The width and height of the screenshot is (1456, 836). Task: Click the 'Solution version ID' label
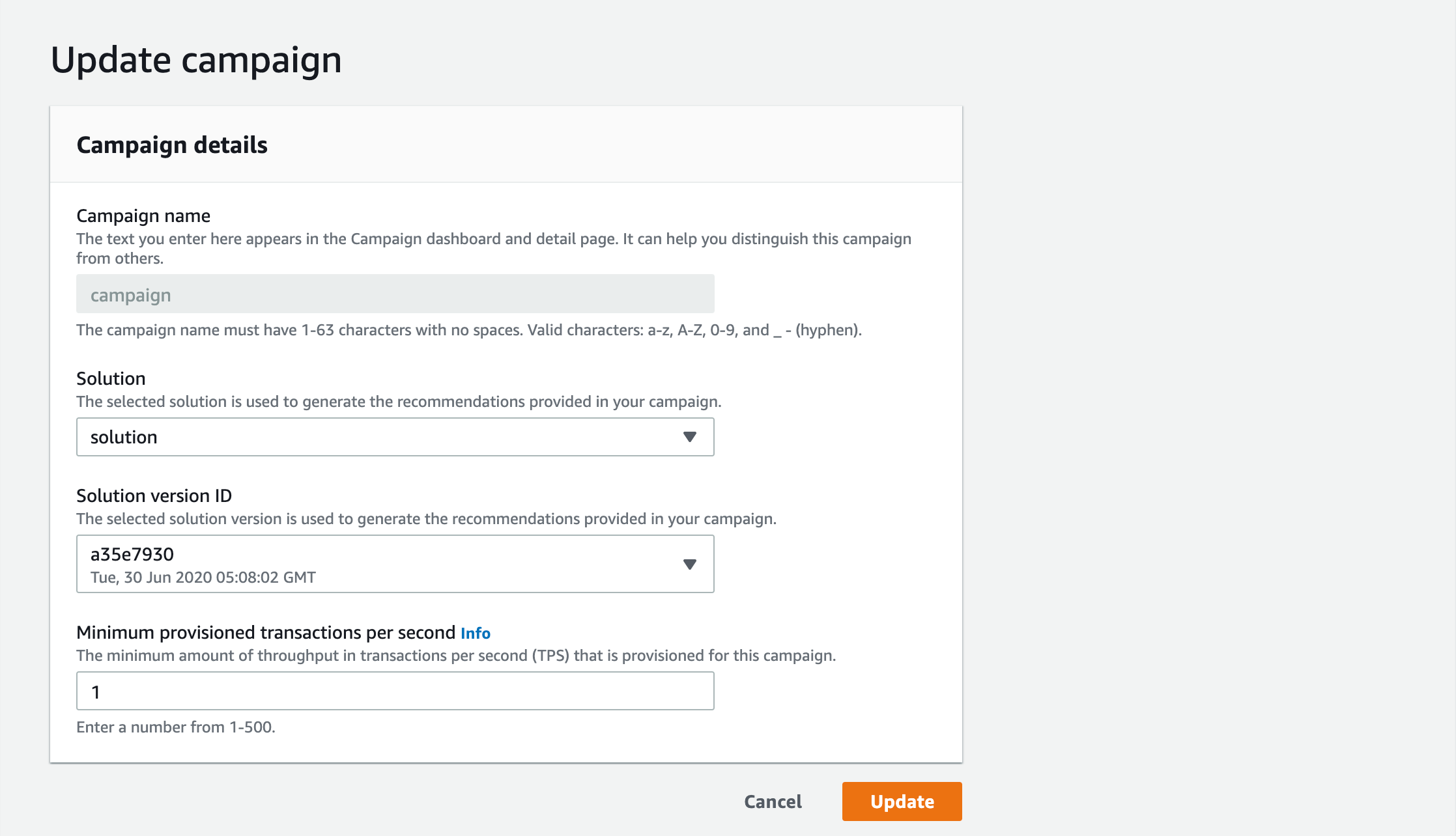[154, 495]
